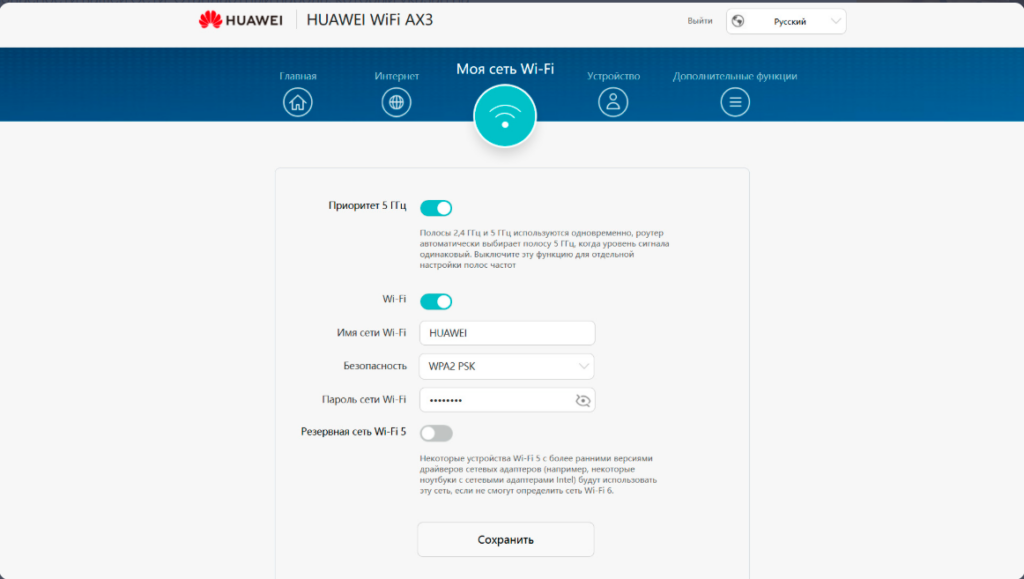The width and height of the screenshot is (1024, 579).
Task: Open the Device user icon
Action: pos(613,101)
